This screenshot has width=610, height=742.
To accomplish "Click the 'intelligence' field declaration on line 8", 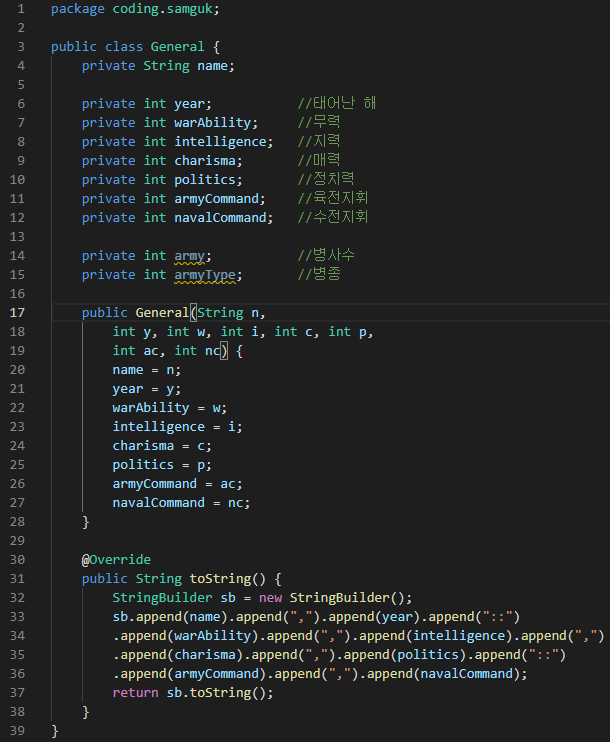I will click(220, 142).
